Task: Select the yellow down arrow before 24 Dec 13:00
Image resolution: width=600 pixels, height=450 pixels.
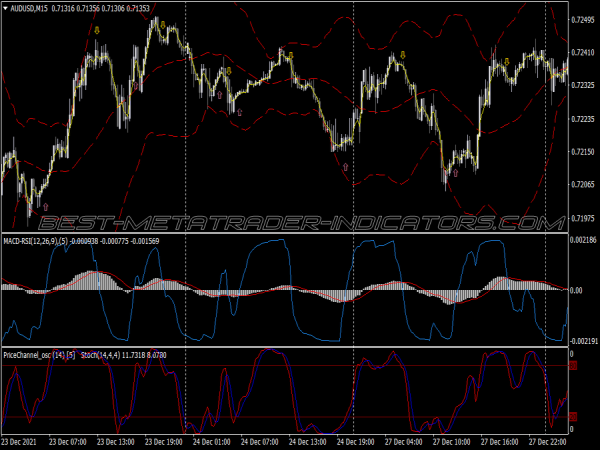Action: (x=291, y=56)
